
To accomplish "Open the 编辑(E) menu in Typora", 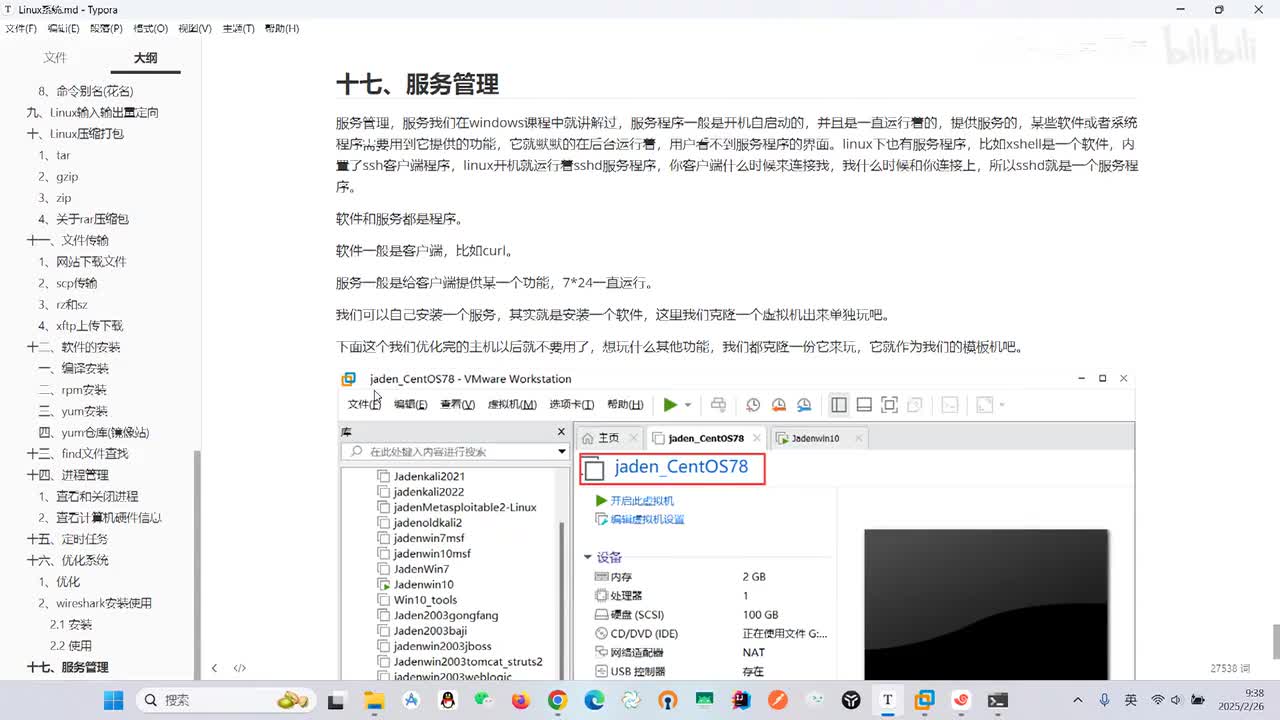I will point(64,29).
